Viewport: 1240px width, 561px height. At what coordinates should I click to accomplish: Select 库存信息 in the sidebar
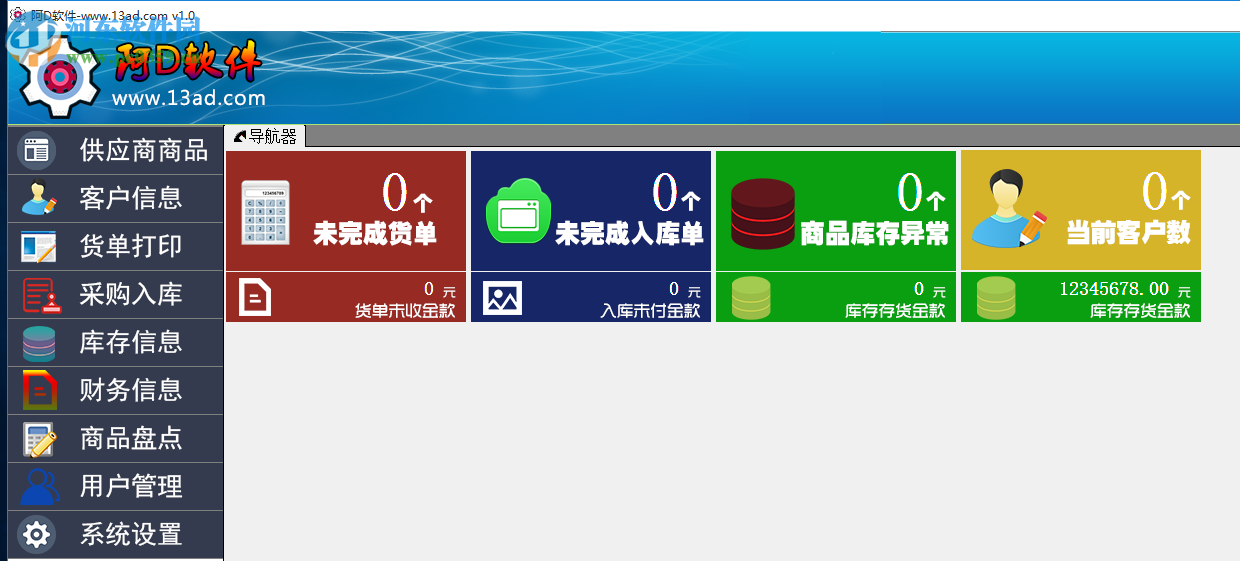pos(115,342)
